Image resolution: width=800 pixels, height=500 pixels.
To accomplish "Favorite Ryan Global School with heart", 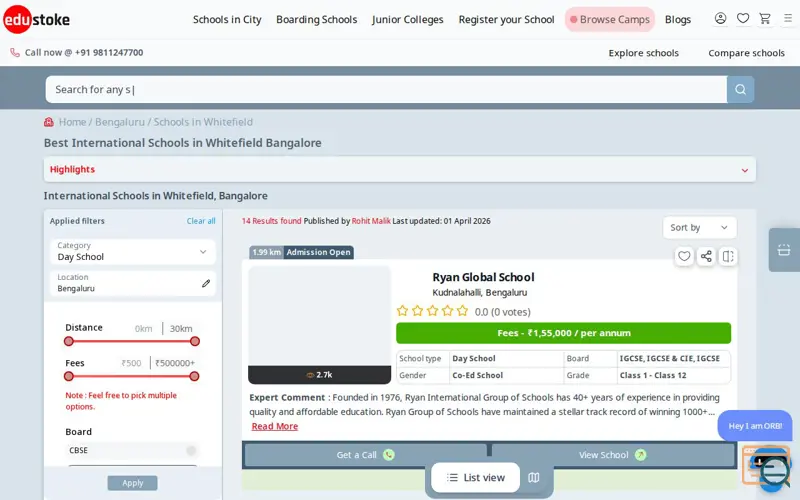I will [x=684, y=256].
